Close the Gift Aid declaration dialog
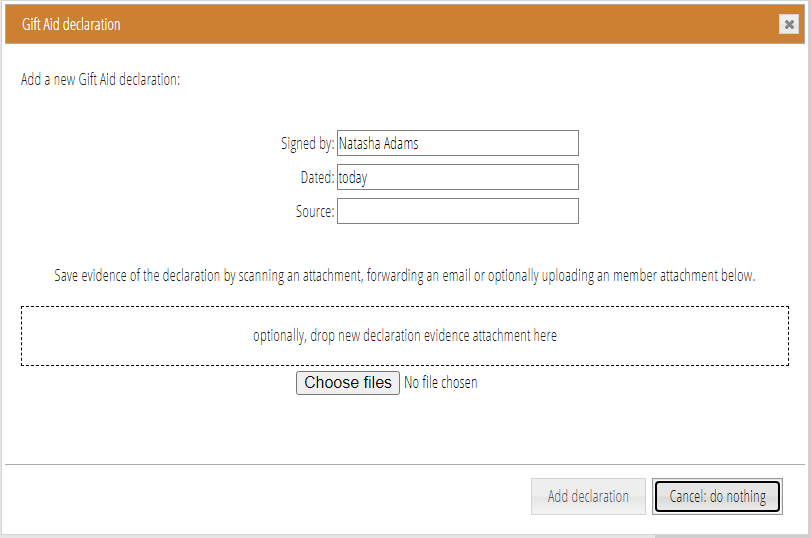 tap(789, 24)
